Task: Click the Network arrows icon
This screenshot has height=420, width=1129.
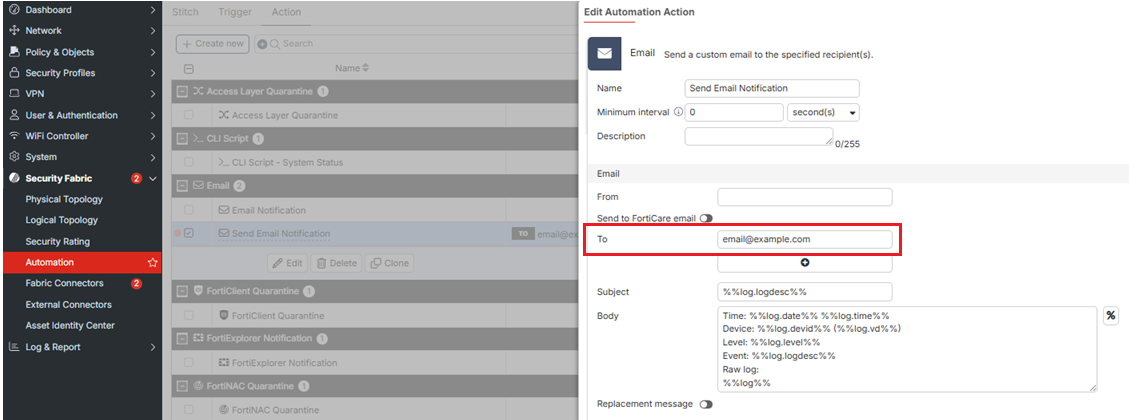Action: click(14, 31)
